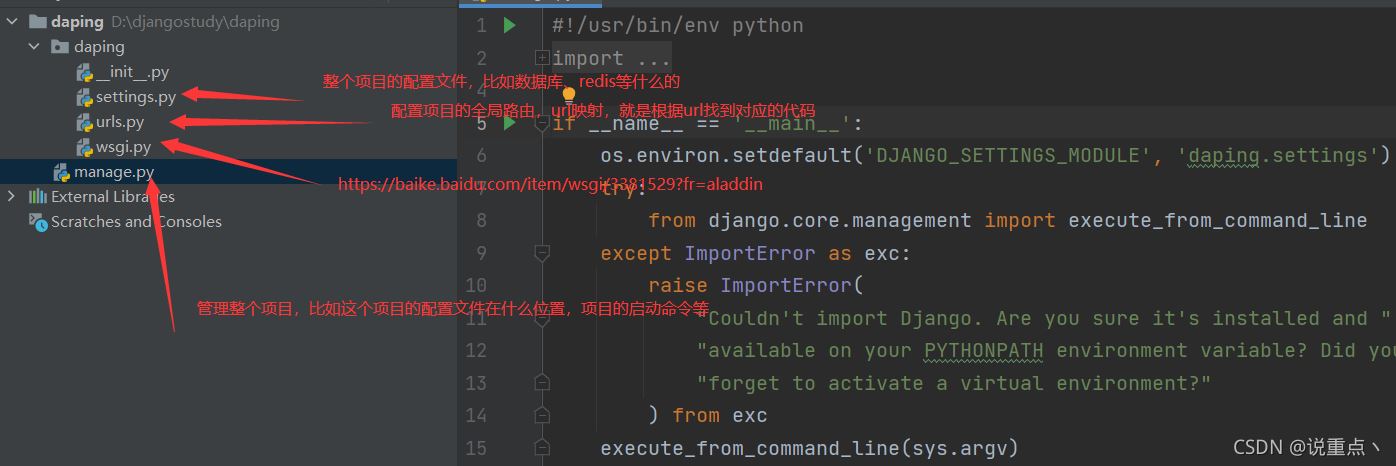Select __init__.py in the project tree
1396x466 pixels.
132,72
